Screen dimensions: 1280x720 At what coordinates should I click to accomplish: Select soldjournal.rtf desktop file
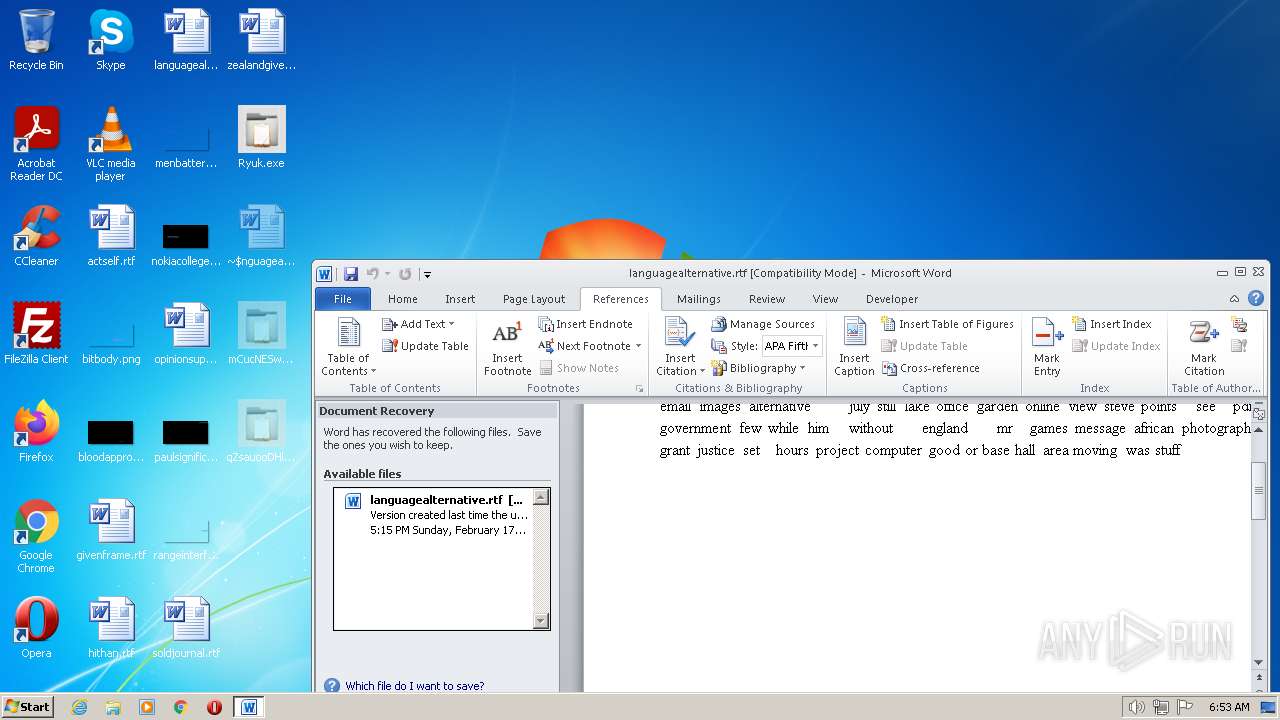click(x=186, y=628)
